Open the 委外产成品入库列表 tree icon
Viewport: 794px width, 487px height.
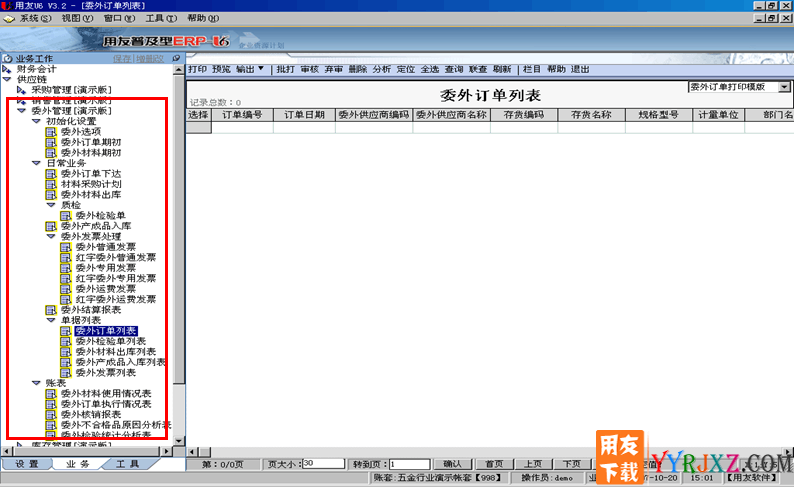tap(66, 362)
